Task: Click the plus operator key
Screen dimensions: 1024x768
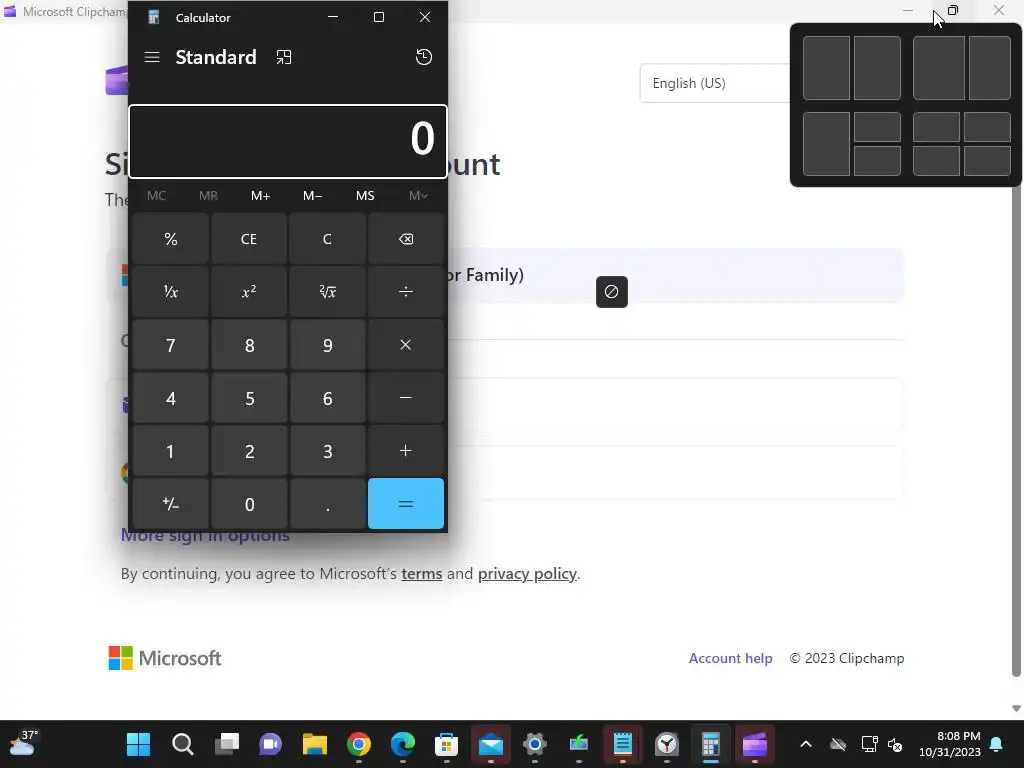Action: (x=406, y=451)
